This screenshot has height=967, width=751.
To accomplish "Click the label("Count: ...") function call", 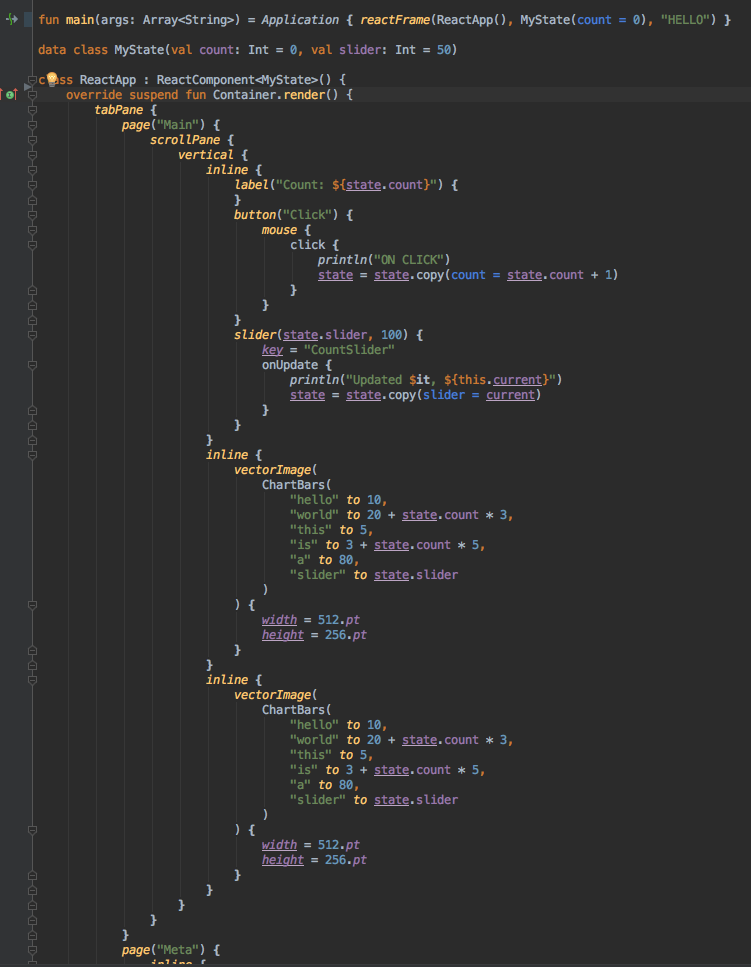I will [x=252, y=185].
